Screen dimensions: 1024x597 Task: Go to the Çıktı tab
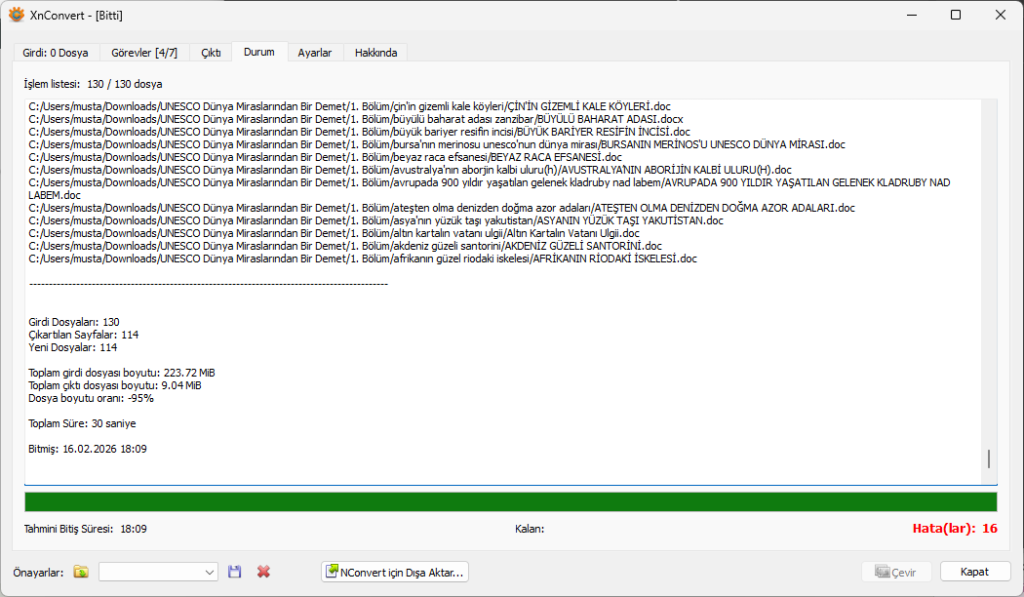pyautogui.click(x=210, y=53)
